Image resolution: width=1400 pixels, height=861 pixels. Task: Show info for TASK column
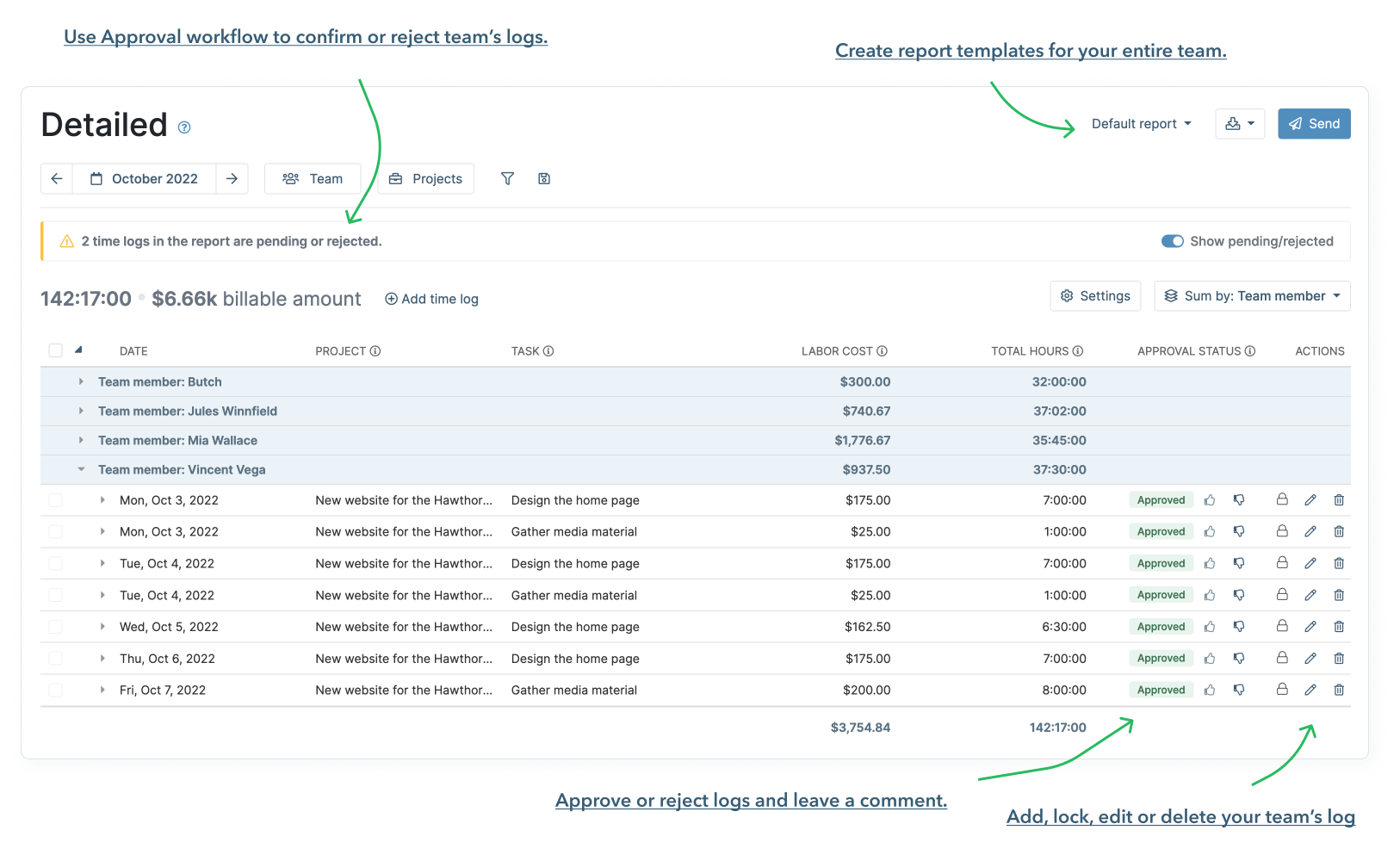[x=548, y=351]
